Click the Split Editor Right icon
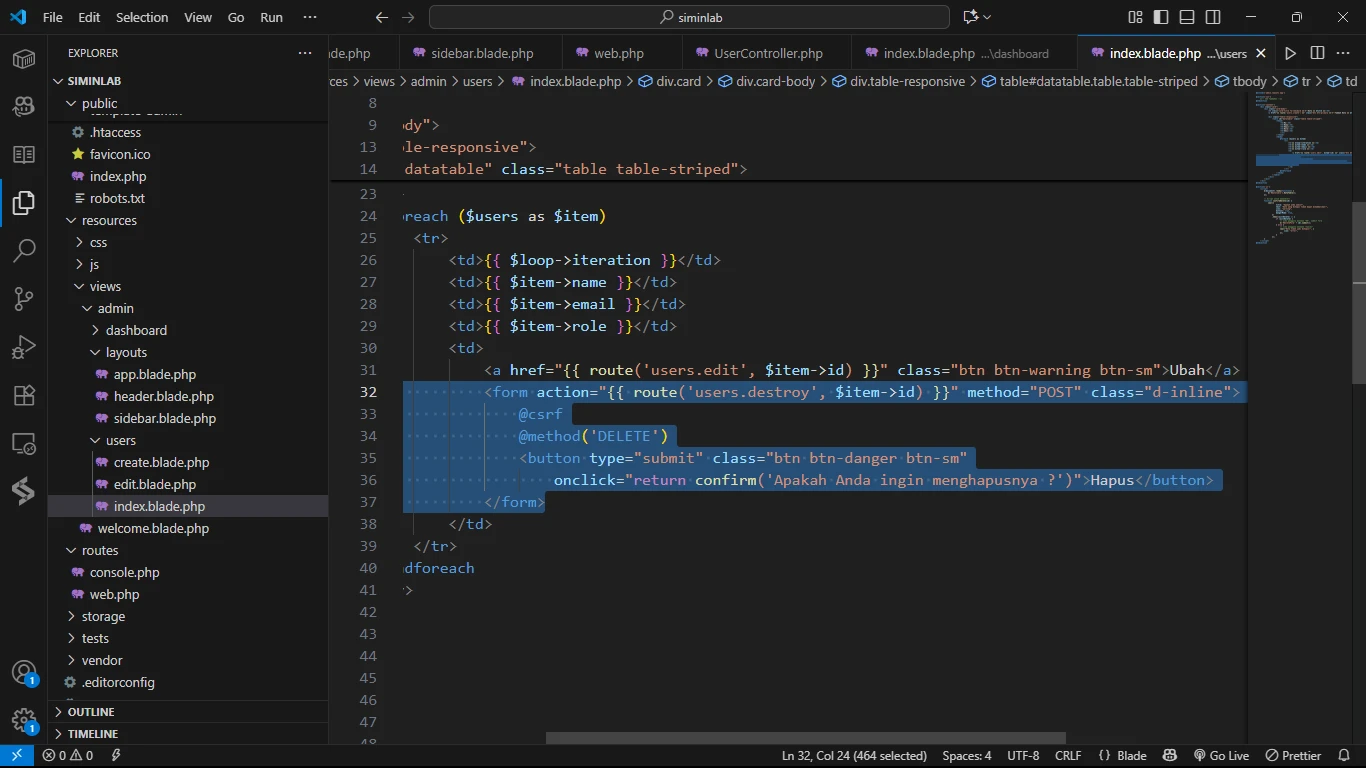The width and height of the screenshot is (1366, 768). click(x=1317, y=53)
